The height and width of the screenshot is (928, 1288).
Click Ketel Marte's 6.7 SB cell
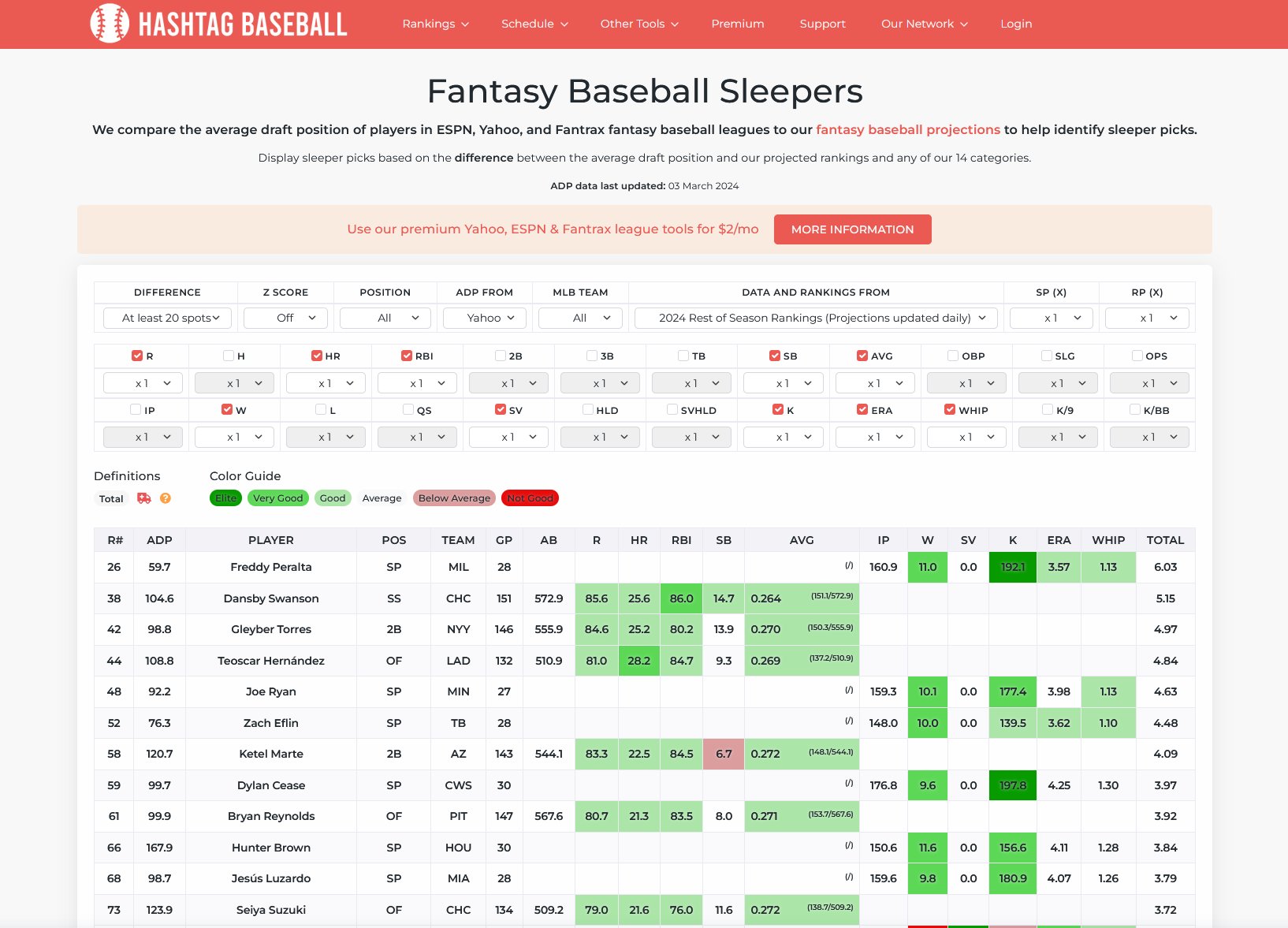click(x=724, y=754)
